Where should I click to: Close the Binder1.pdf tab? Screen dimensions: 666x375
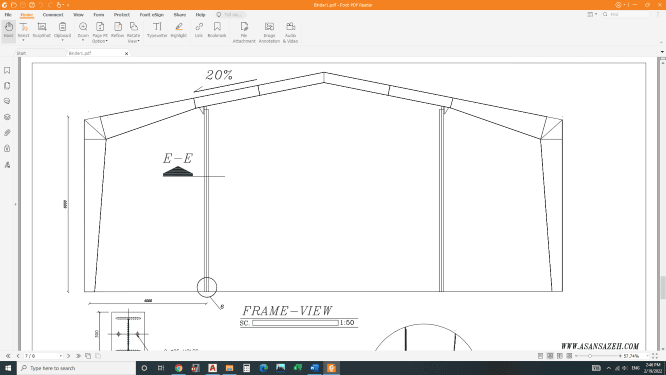point(126,54)
